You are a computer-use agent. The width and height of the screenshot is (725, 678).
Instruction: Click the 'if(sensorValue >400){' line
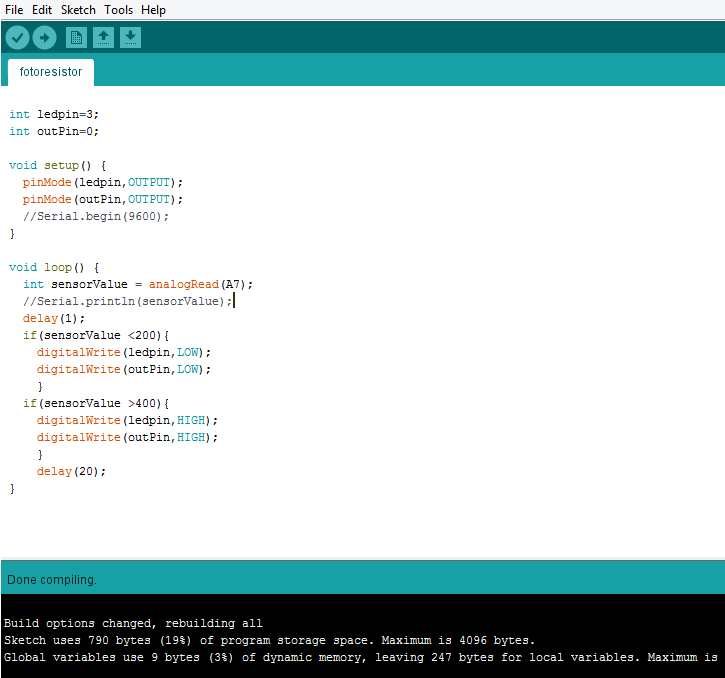[x=96, y=403]
